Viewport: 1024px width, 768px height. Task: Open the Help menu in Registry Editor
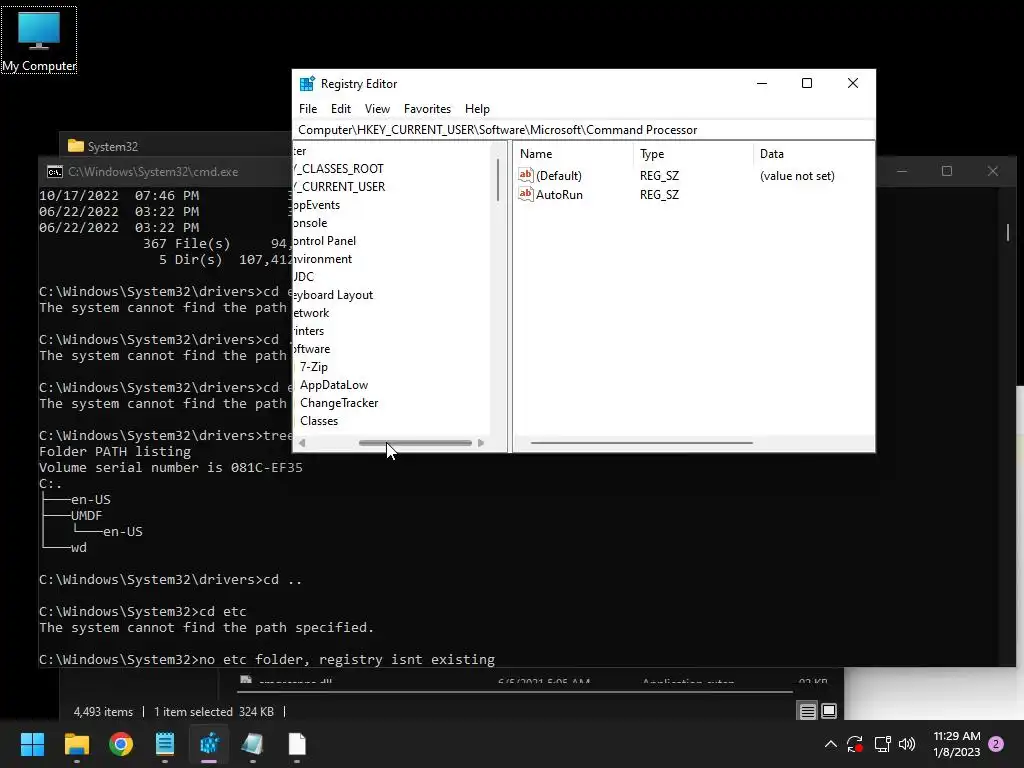coord(477,109)
